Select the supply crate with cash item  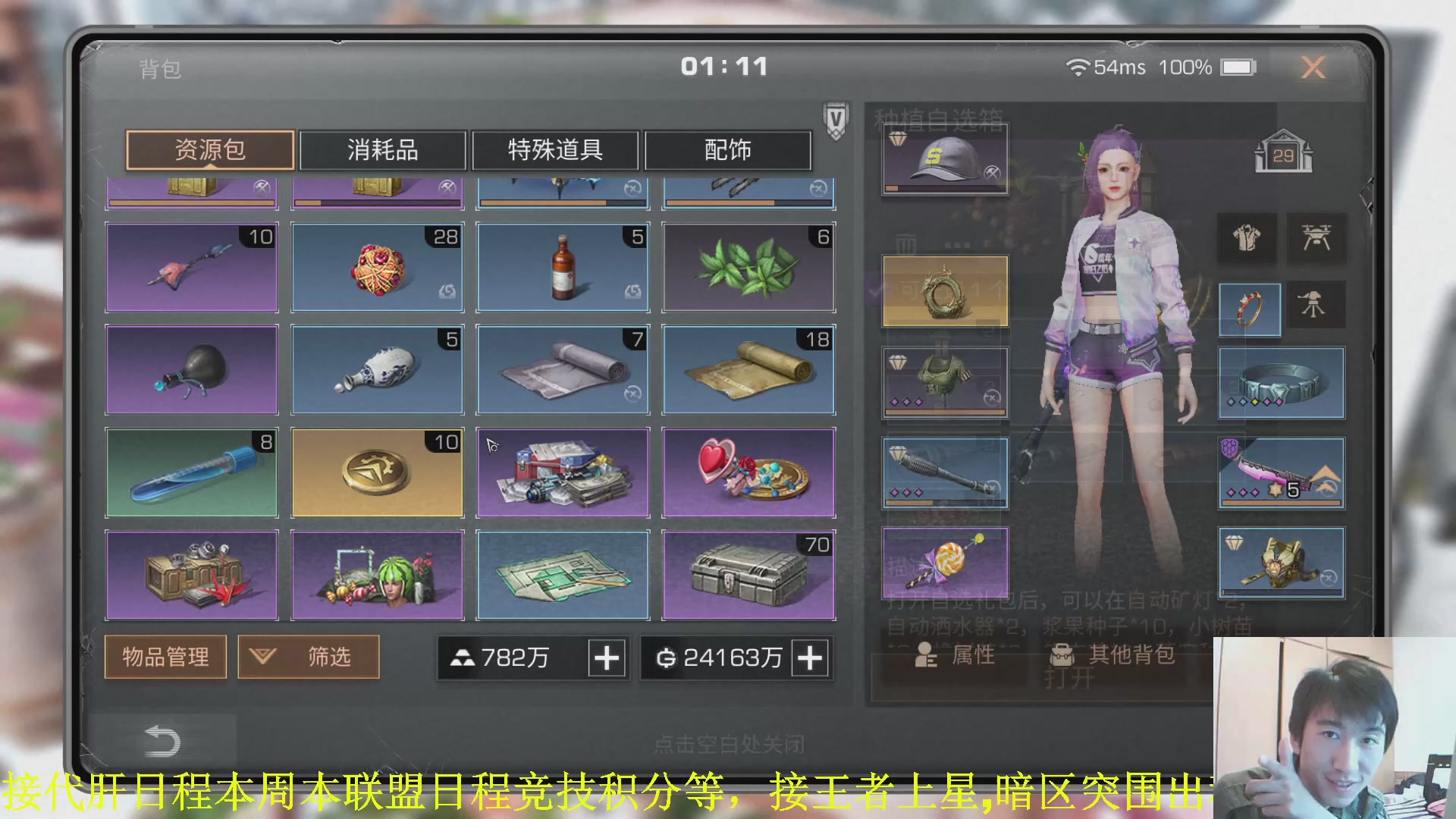click(x=563, y=472)
